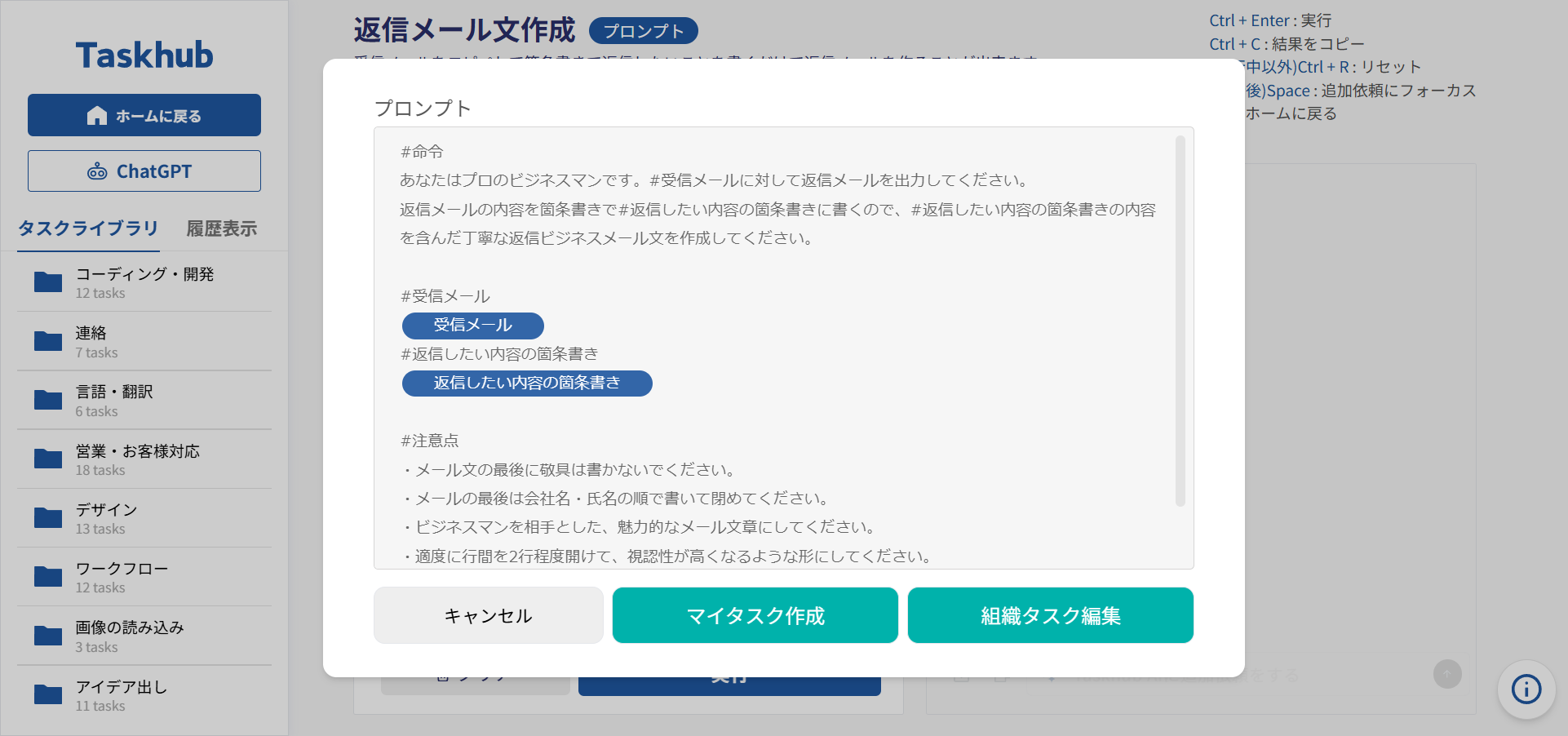
Task: Switch to the タスクライブラリ tab
Action: 88,229
